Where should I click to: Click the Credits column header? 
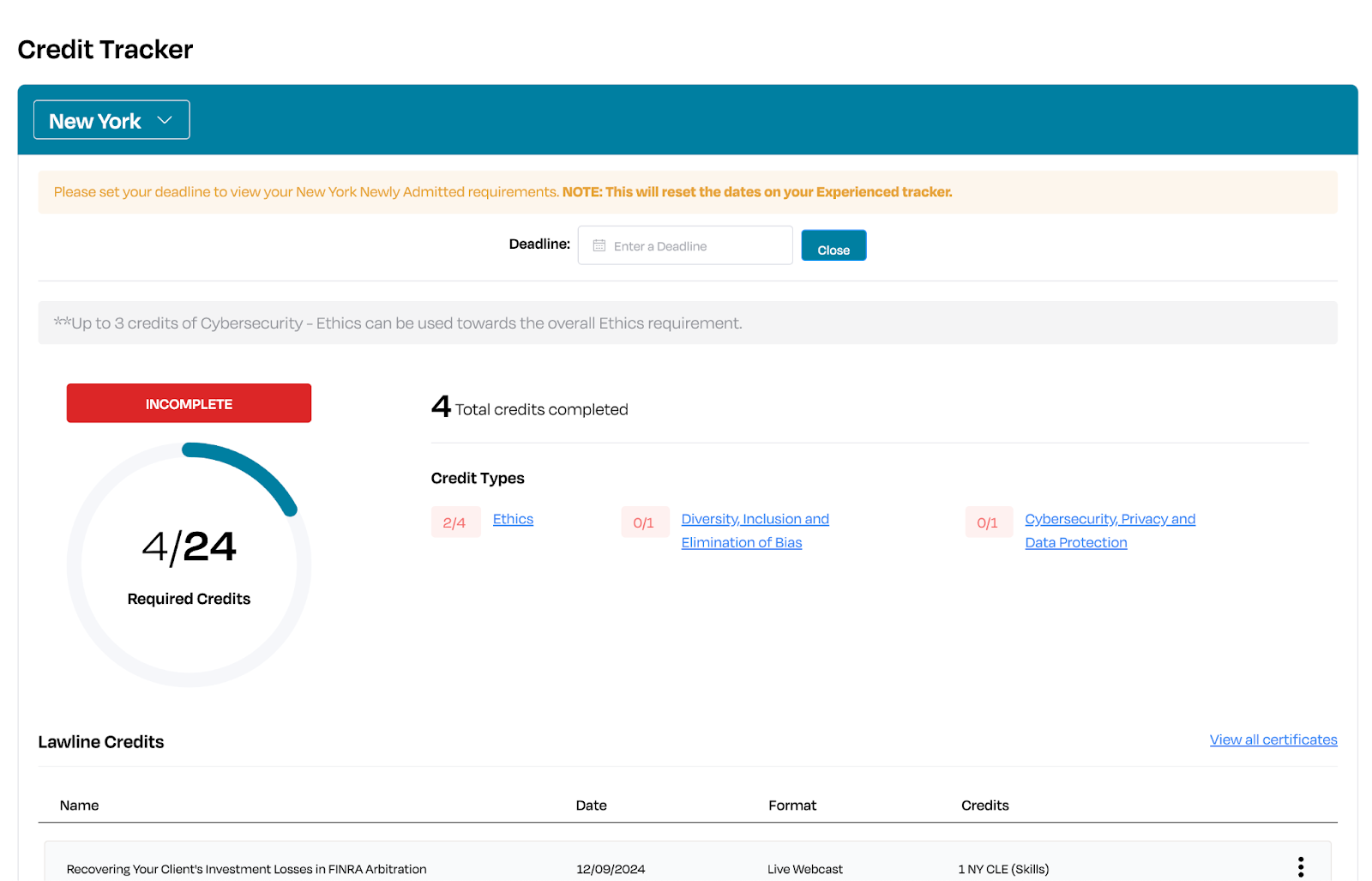click(984, 806)
